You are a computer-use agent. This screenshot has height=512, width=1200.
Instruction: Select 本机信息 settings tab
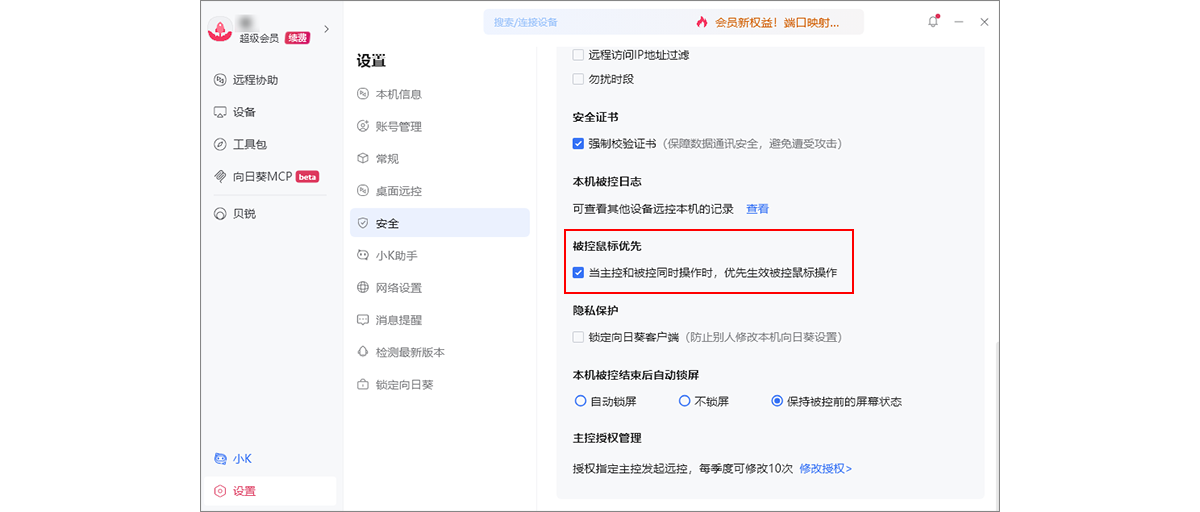click(x=440, y=94)
